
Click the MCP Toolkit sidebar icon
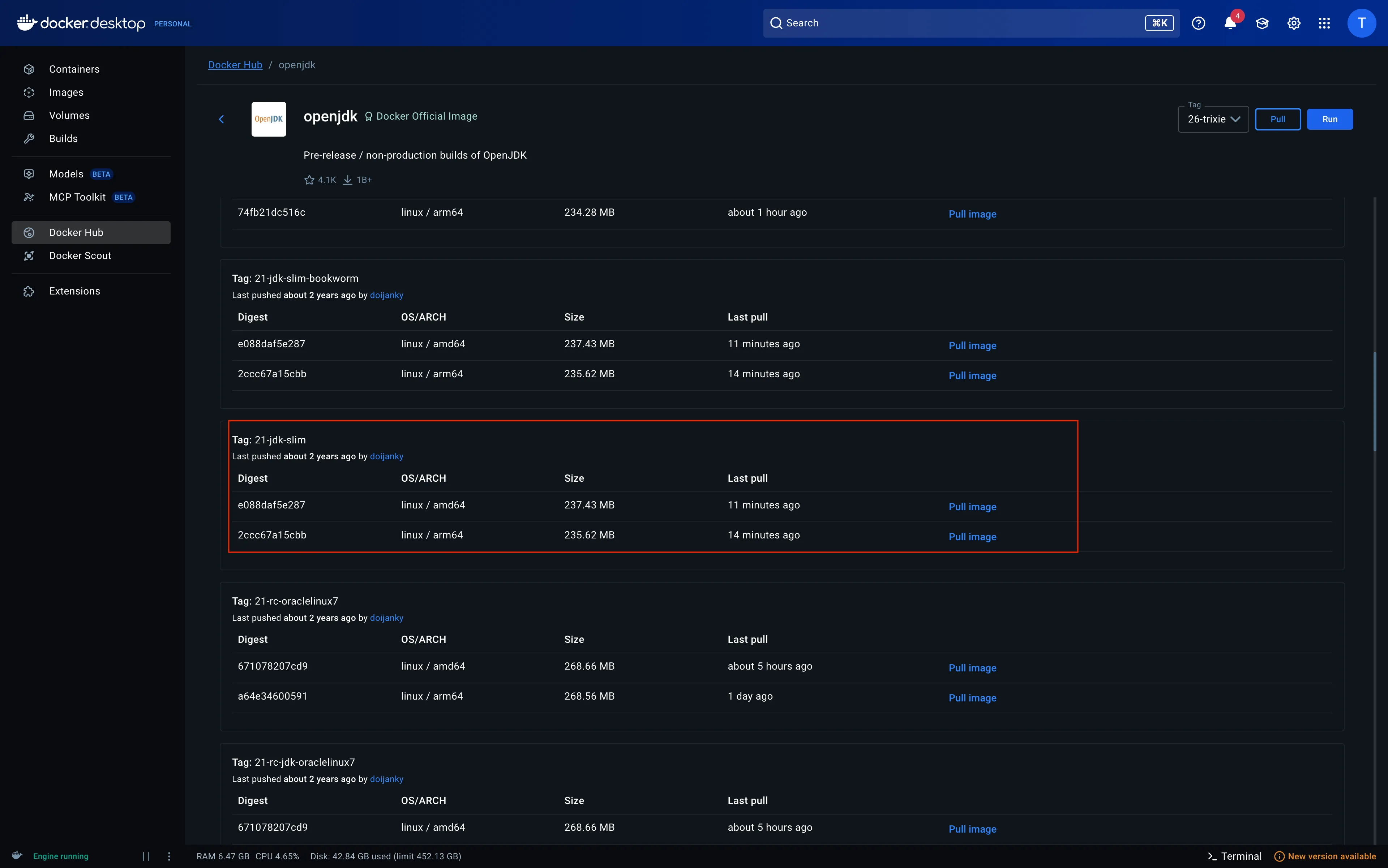[x=29, y=197]
